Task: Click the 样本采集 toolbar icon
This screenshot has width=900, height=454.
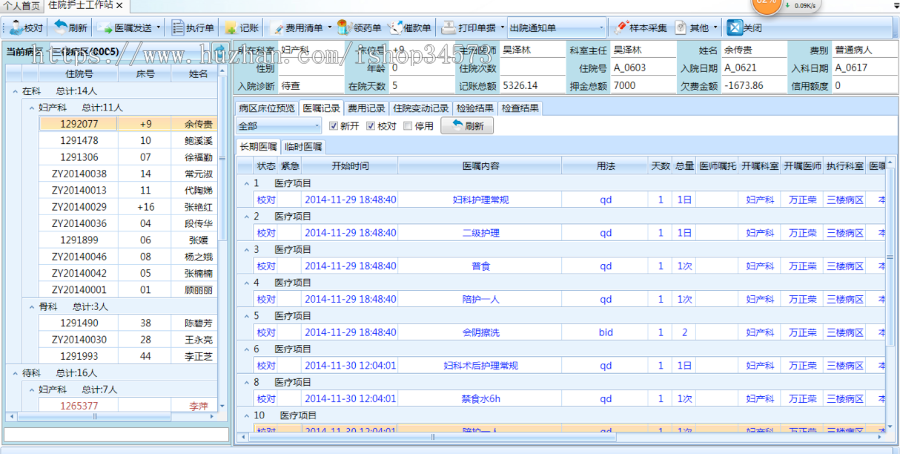Action: coord(620,28)
